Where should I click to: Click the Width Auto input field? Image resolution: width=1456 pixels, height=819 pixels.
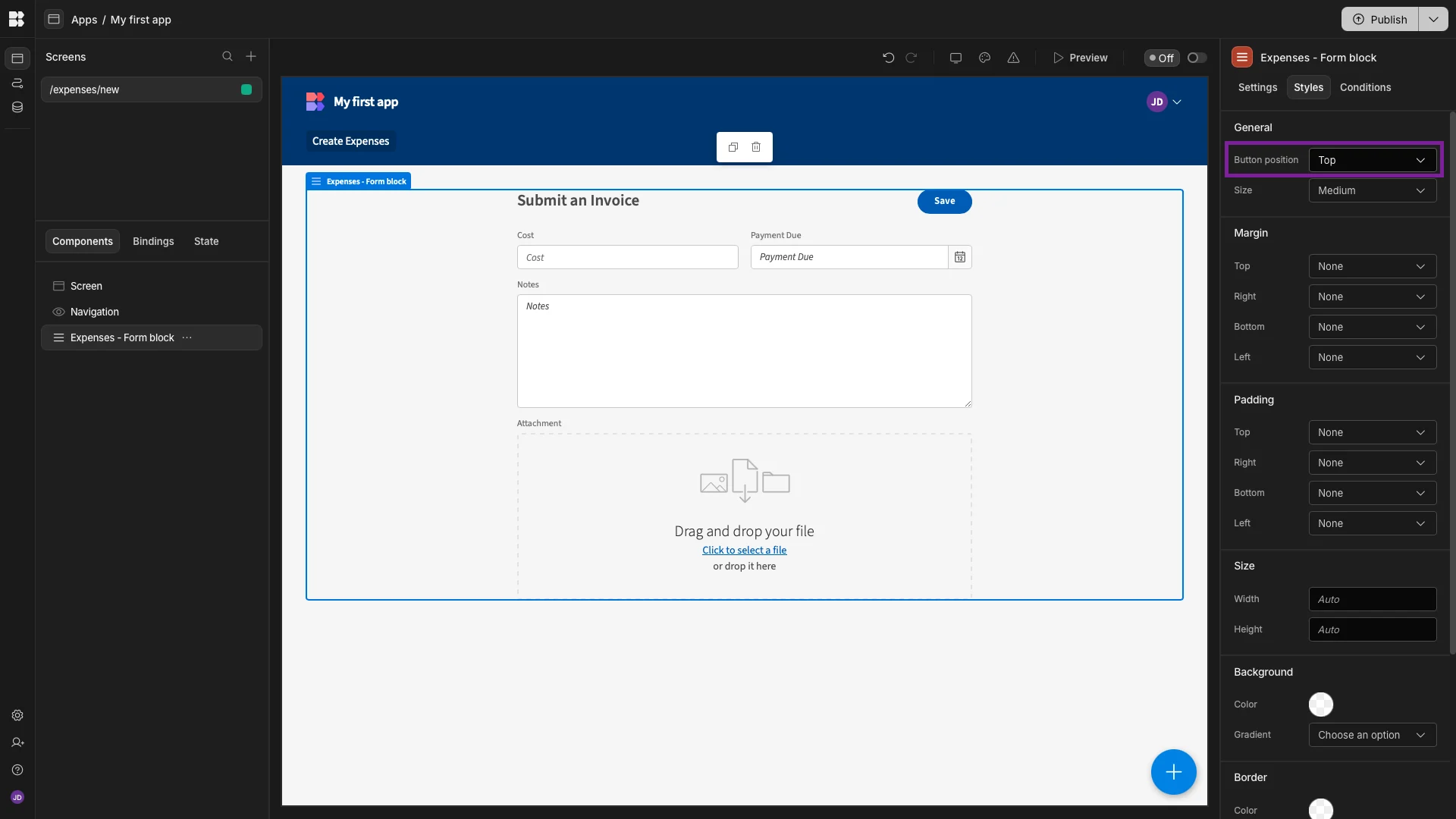(1372, 599)
